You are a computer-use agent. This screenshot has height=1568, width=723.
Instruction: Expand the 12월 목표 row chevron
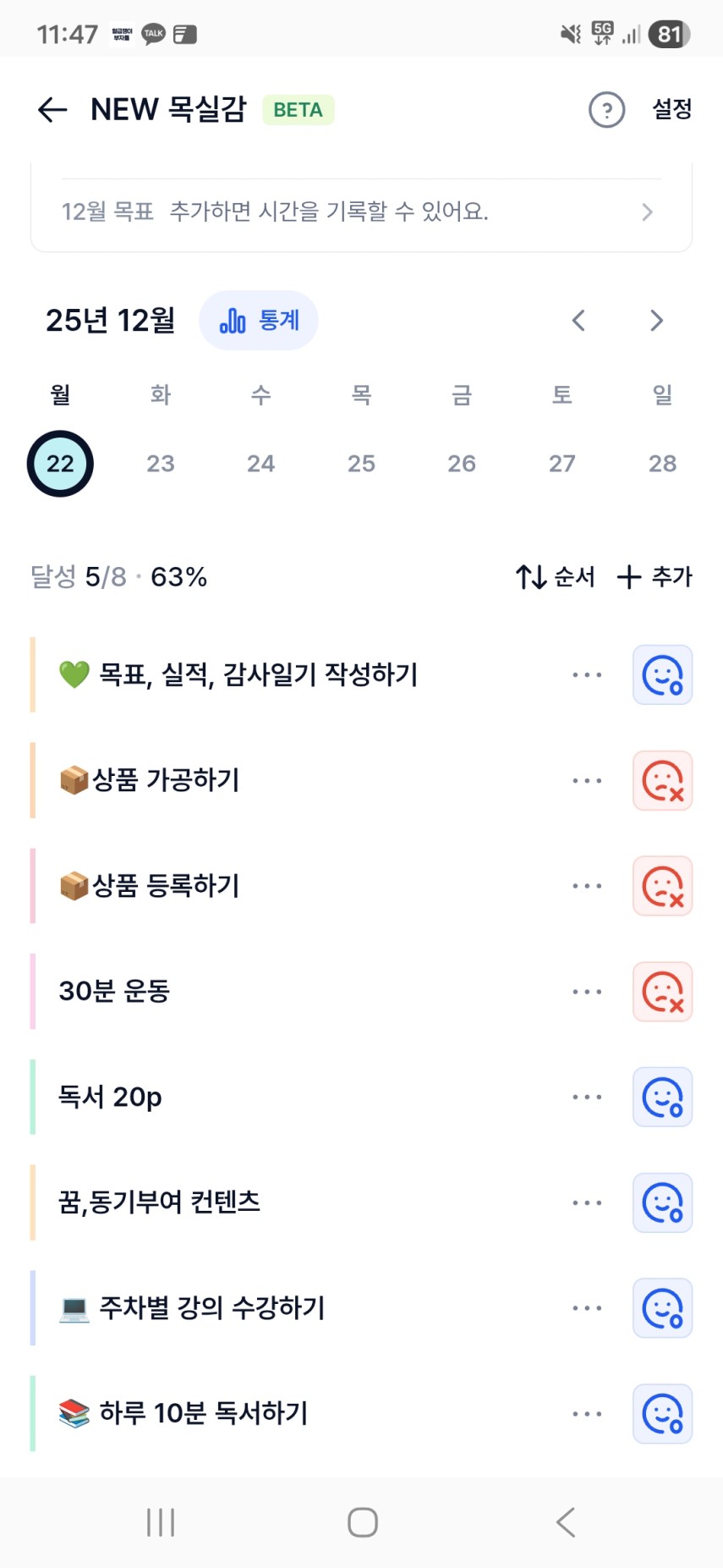pyautogui.click(x=647, y=212)
